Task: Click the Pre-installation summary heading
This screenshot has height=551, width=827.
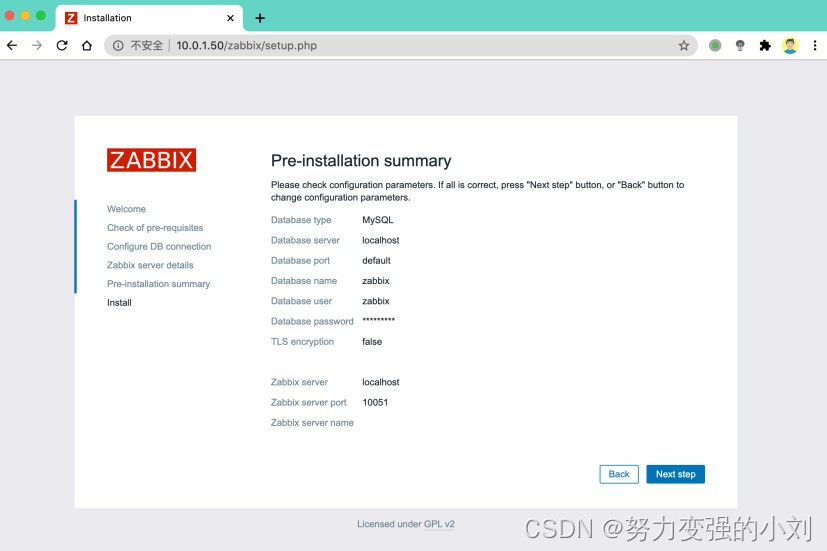Action: pyautogui.click(x=361, y=160)
